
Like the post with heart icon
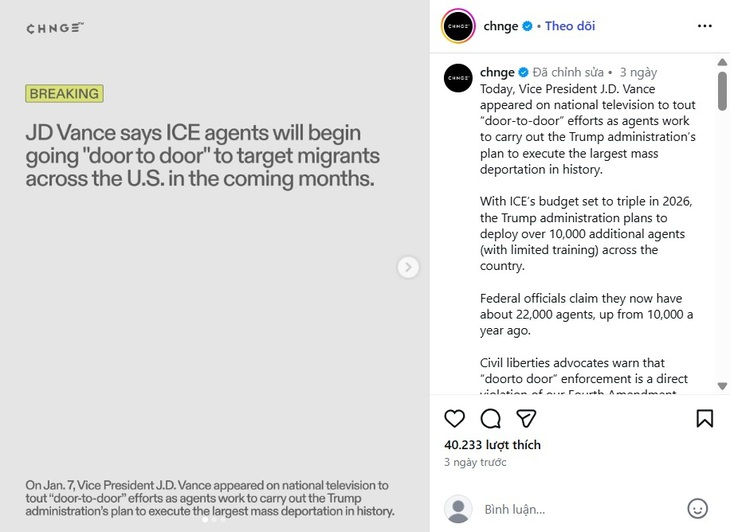point(454,418)
